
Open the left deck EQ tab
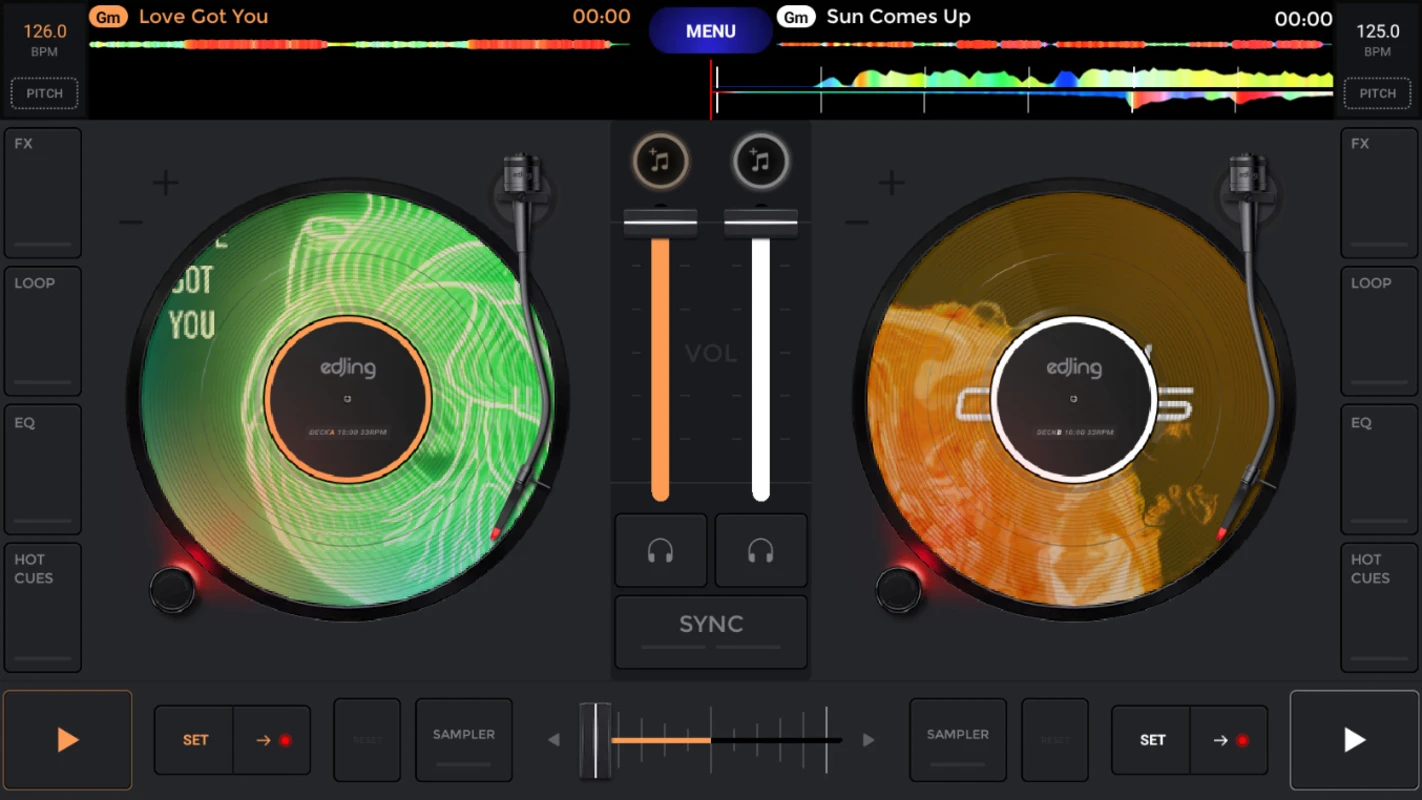(43, 470)
